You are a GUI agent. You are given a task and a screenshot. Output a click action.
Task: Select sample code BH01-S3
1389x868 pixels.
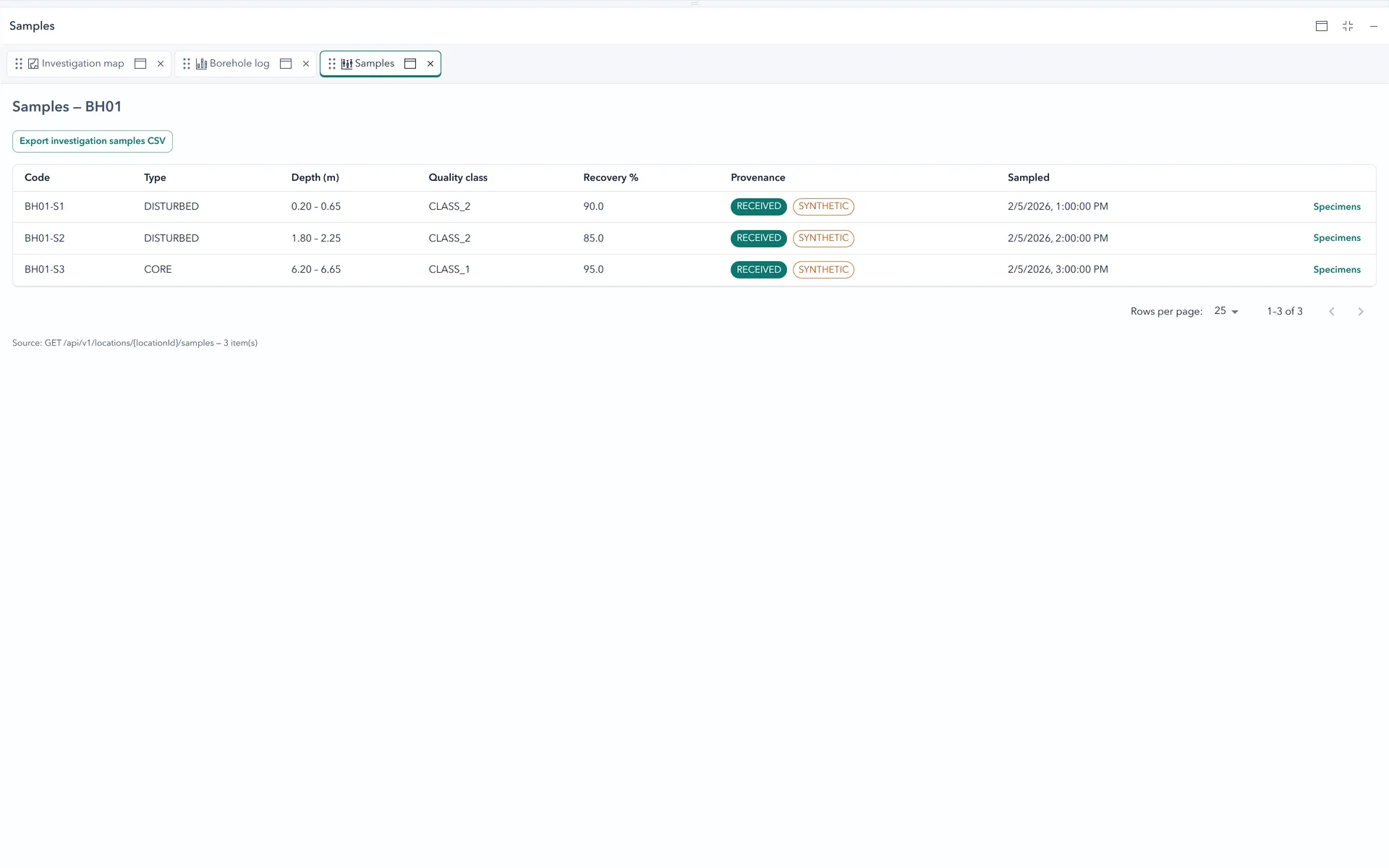click(44, 270)
